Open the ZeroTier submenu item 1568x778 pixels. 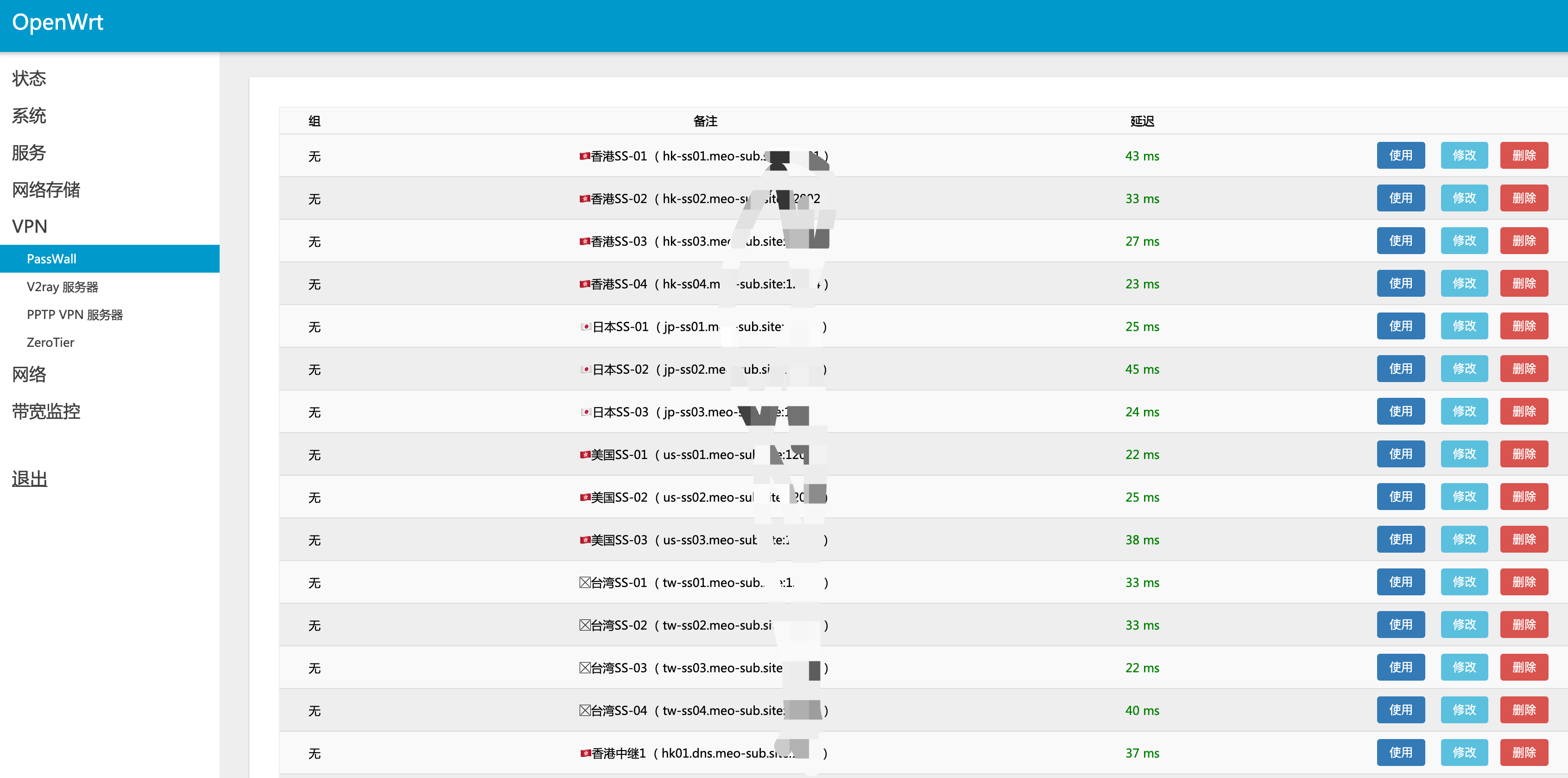[51, 342]
